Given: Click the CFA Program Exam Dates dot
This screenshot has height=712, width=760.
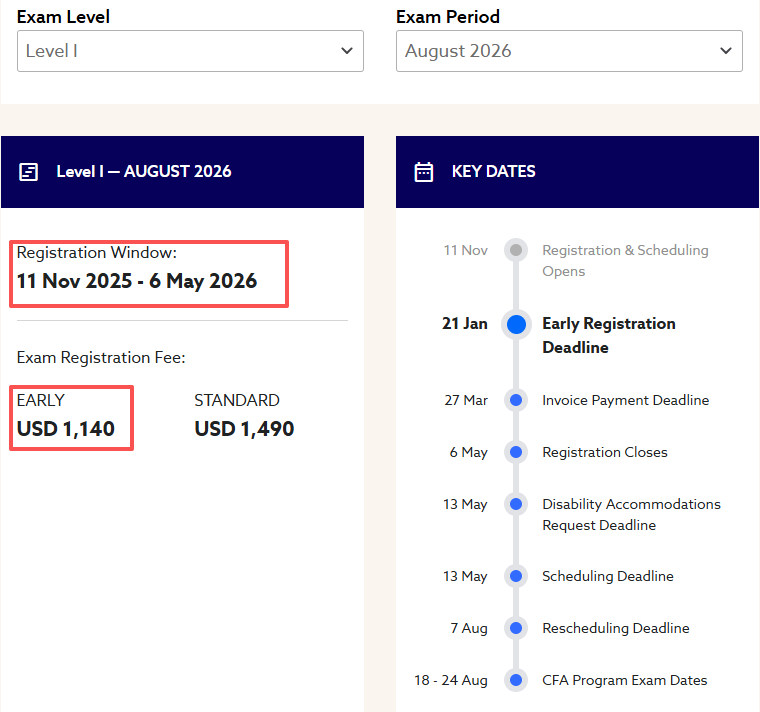Looking at the screenshot, I should [516, 680].
